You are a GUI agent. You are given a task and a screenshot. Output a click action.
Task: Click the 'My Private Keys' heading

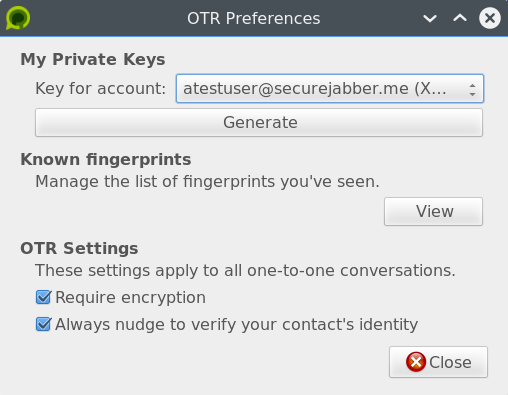(x=93, y=60)
